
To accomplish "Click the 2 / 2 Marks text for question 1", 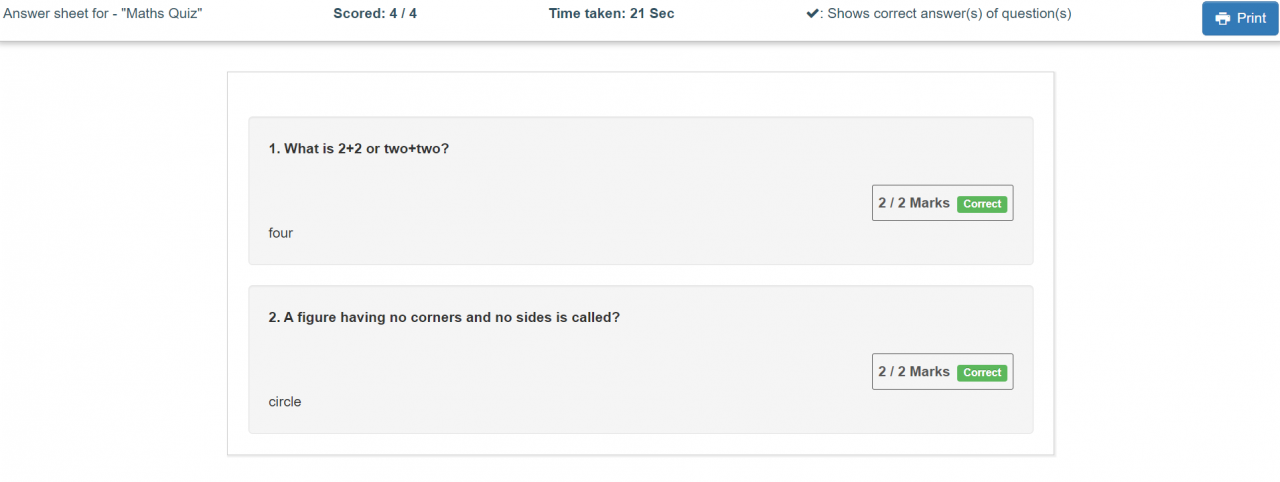I will 914,203.
